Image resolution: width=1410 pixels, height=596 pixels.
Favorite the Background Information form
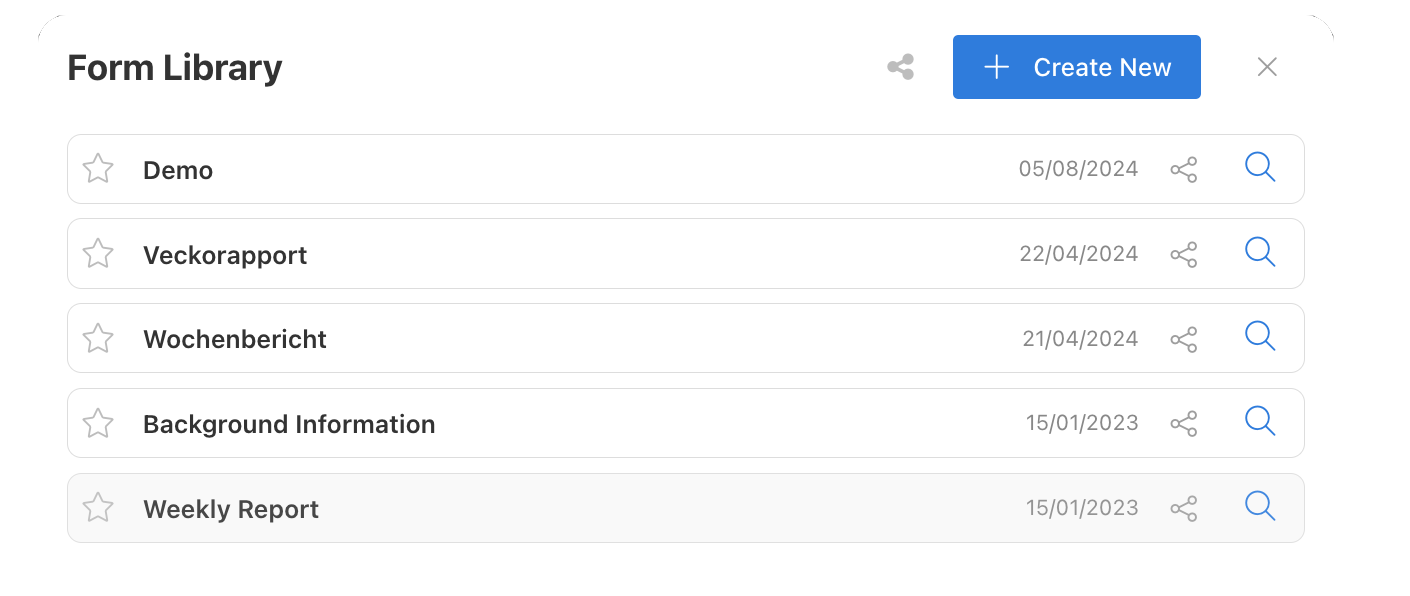[x=98, y=423]
